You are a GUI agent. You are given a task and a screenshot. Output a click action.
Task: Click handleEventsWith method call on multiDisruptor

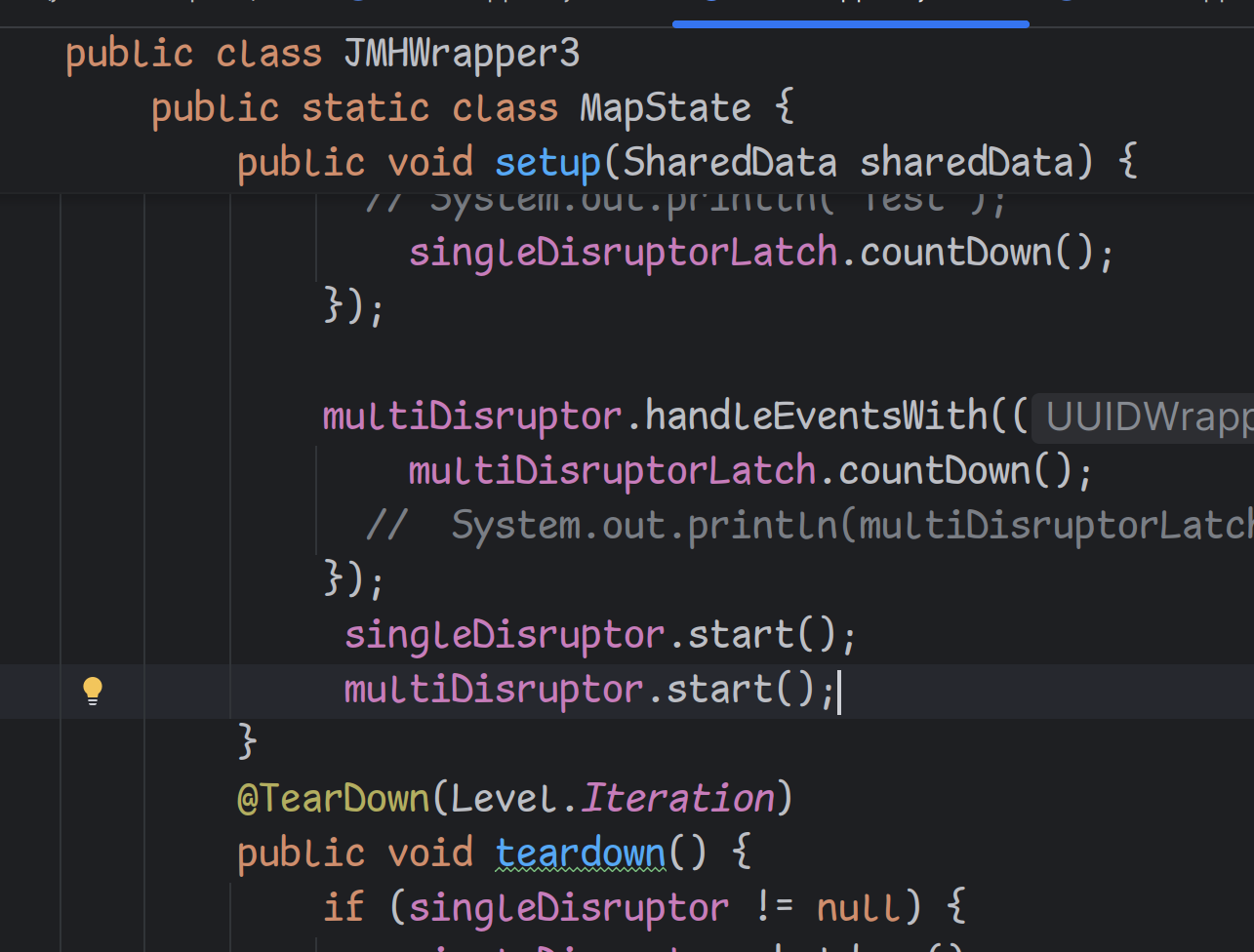click(816, 416)
